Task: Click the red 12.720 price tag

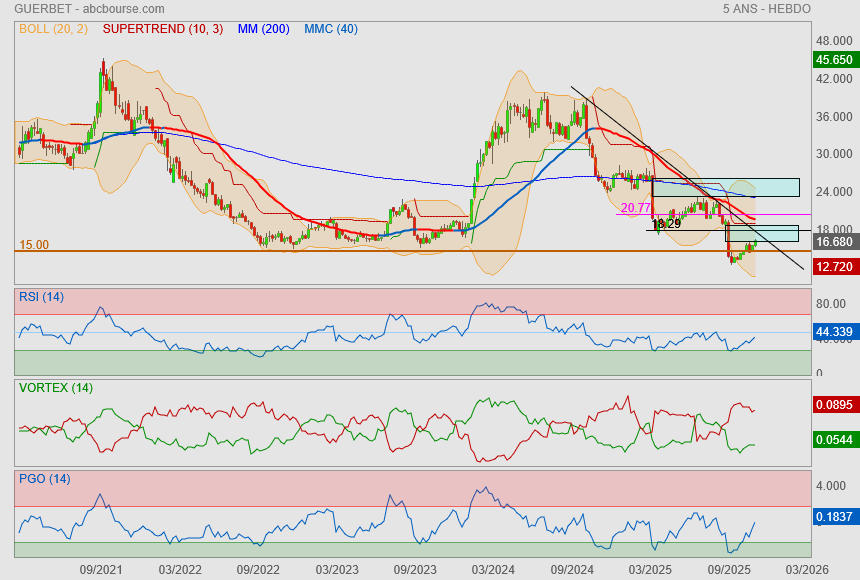Action: click(835, 266)
